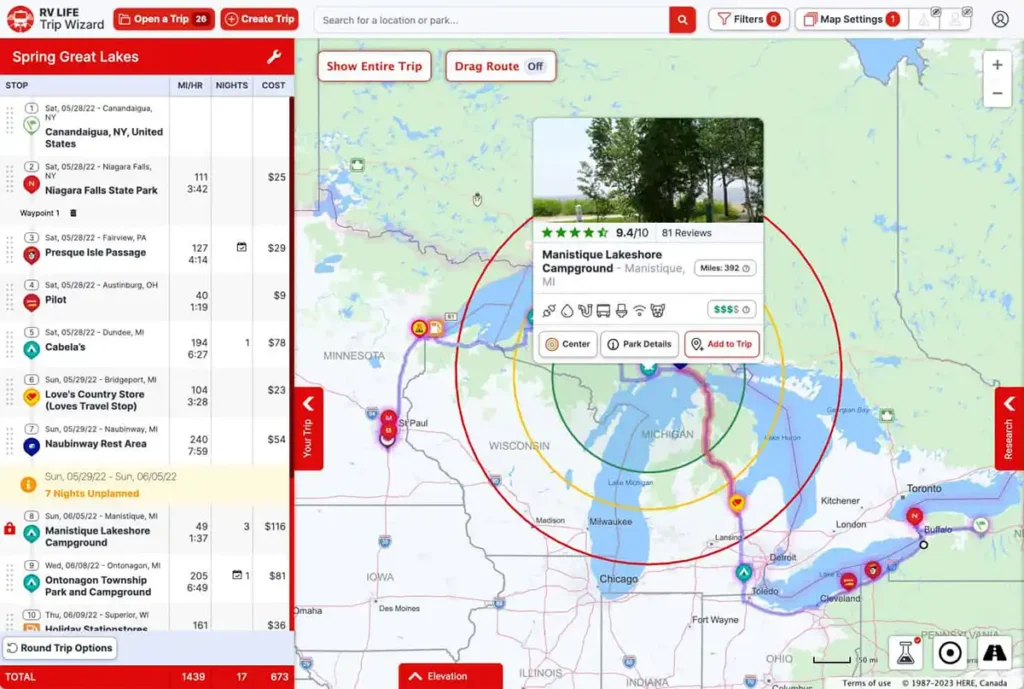
Task: Open the campground photo thumbnail
Action: (648, 169)
